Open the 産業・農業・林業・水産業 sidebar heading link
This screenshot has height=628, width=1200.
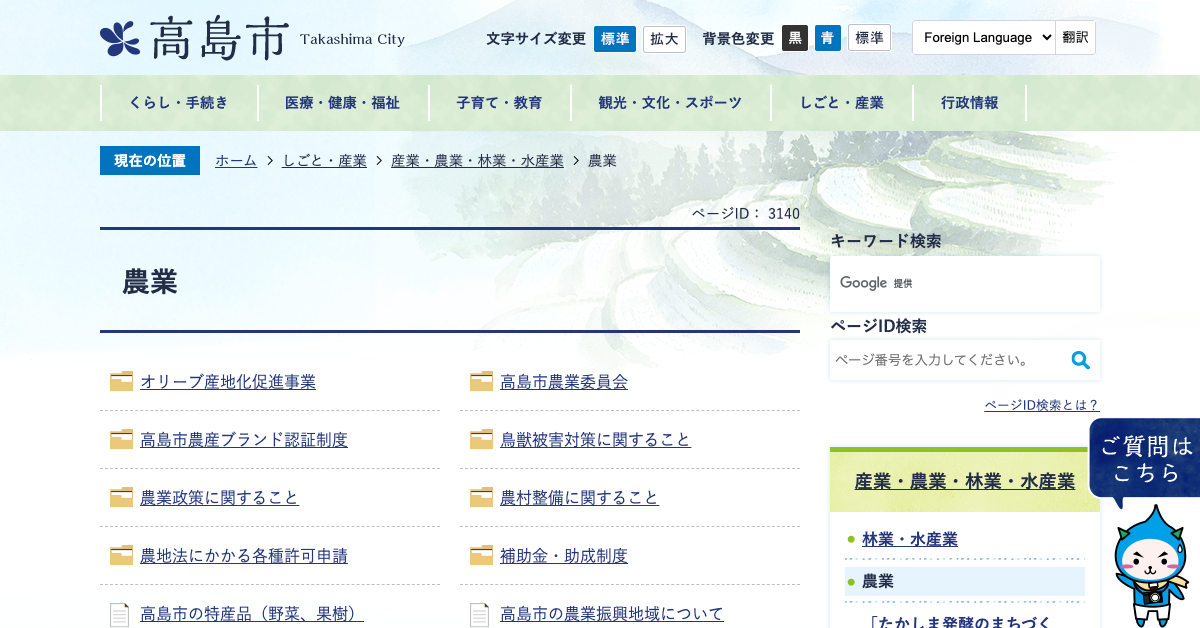[965, 482]
